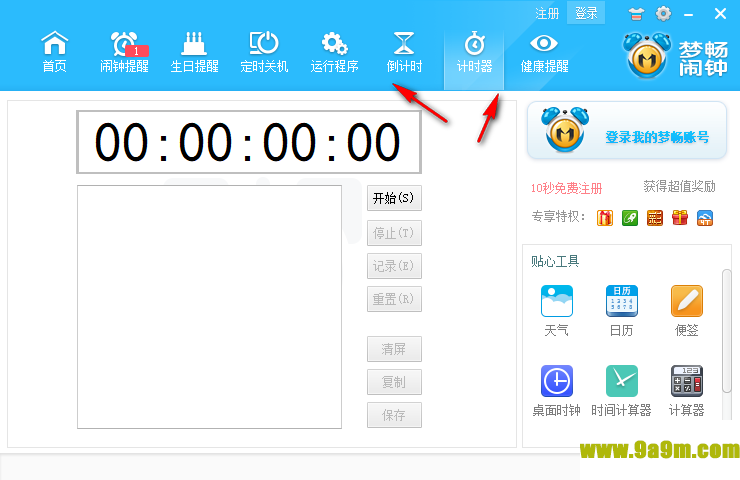Open the 便签 sticky note tool
The image size is (740, 480).
click(x=687, y=310)
